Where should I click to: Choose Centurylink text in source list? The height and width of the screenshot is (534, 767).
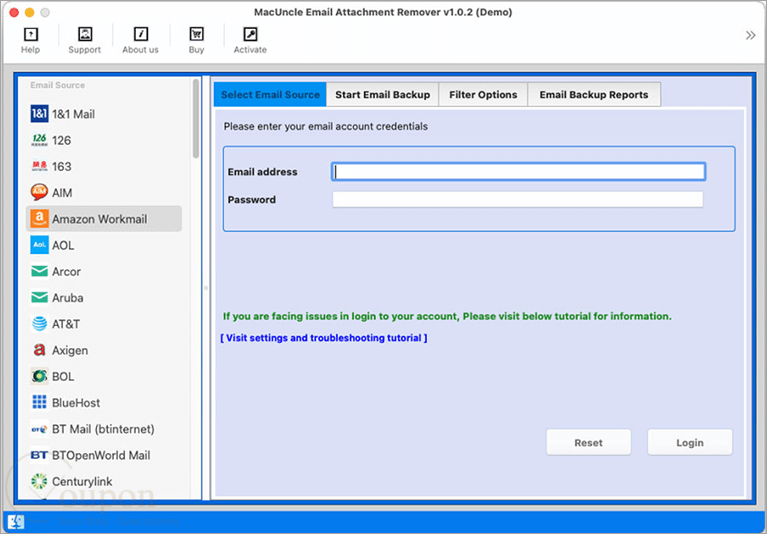(x=82, y=482)
